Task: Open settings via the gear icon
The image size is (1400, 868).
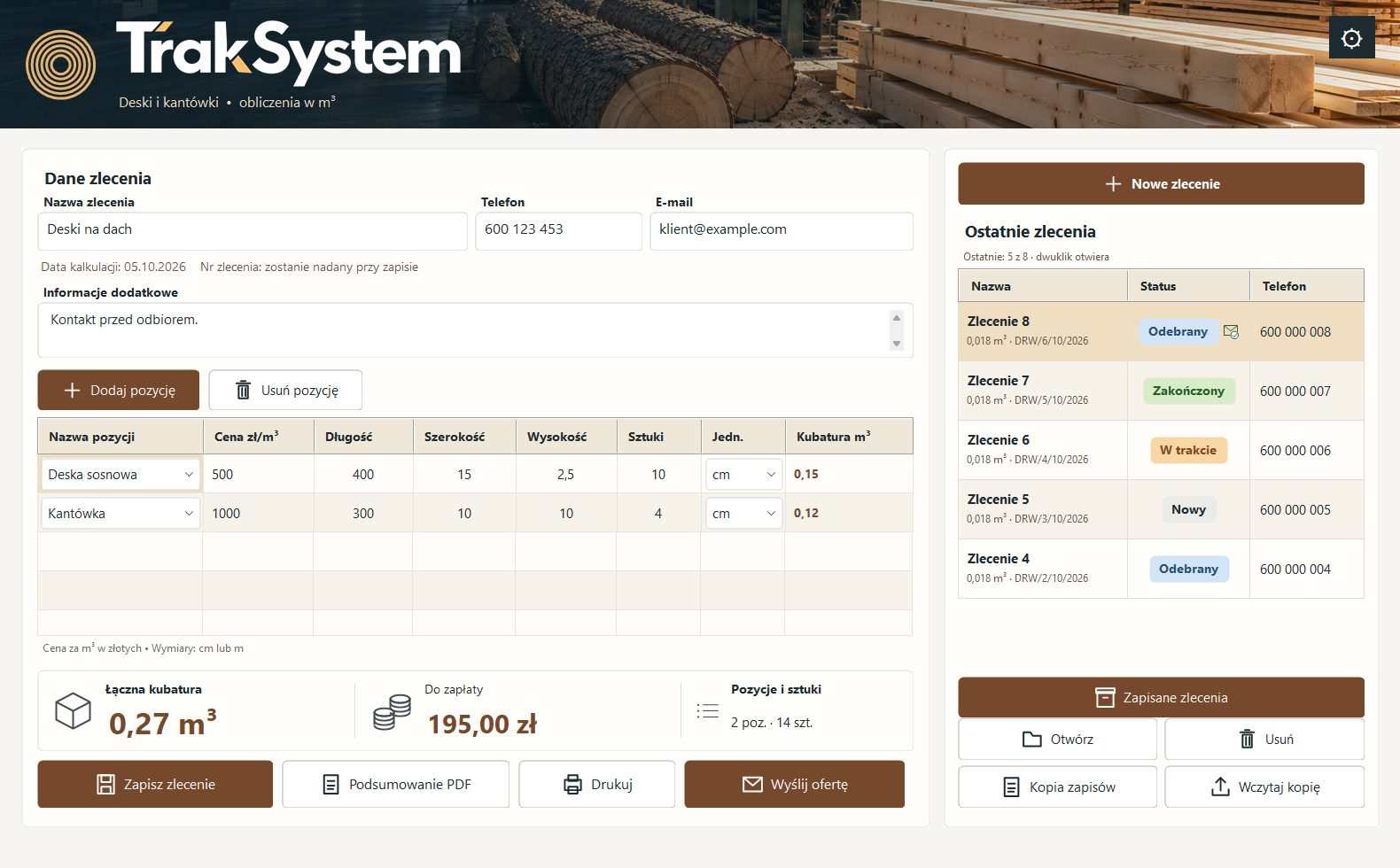Action: pos(1351,38)
